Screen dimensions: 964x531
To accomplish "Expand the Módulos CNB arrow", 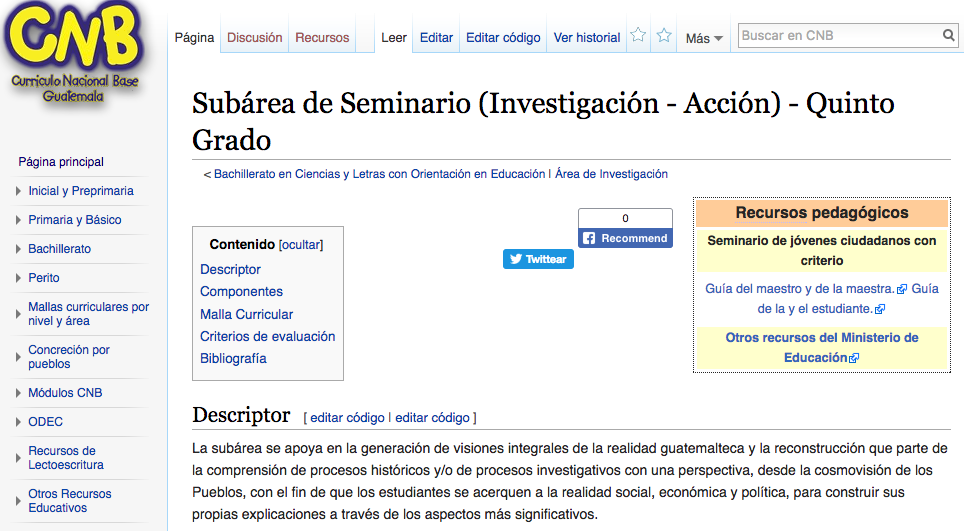I will (18, 393).
